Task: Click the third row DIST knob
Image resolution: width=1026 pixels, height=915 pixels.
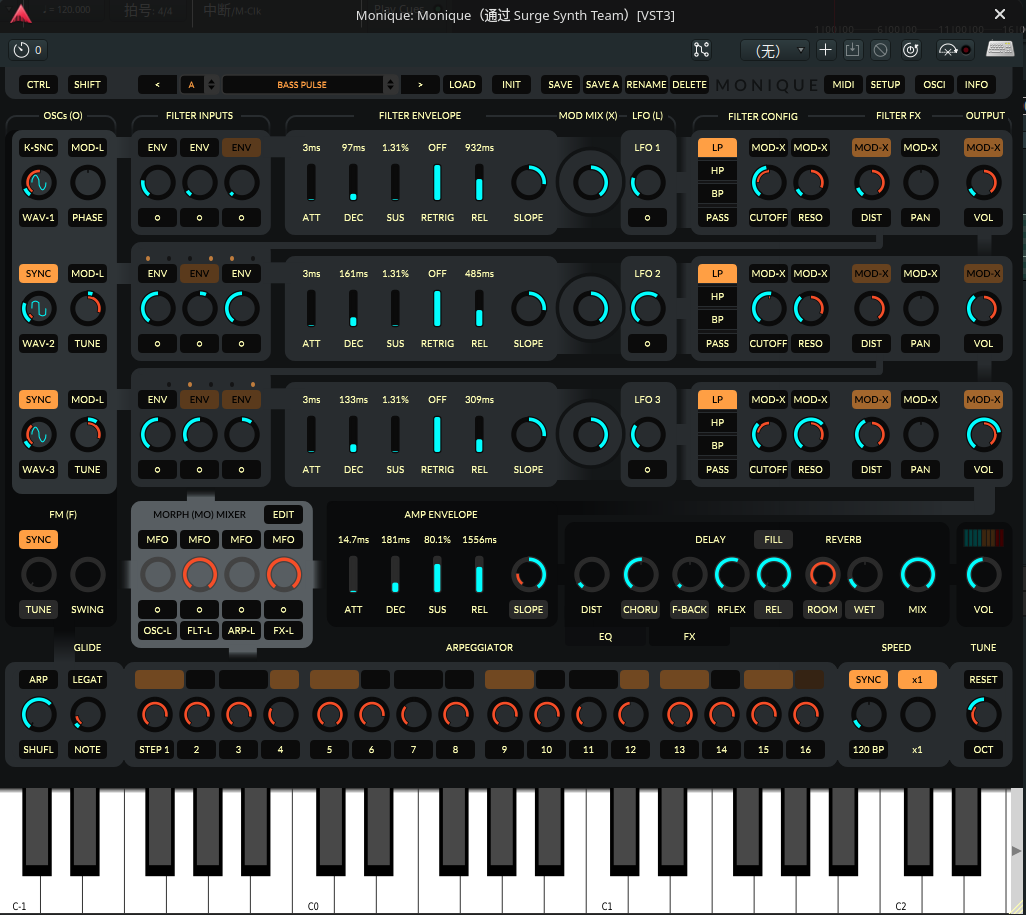Action: coord(871,435)
